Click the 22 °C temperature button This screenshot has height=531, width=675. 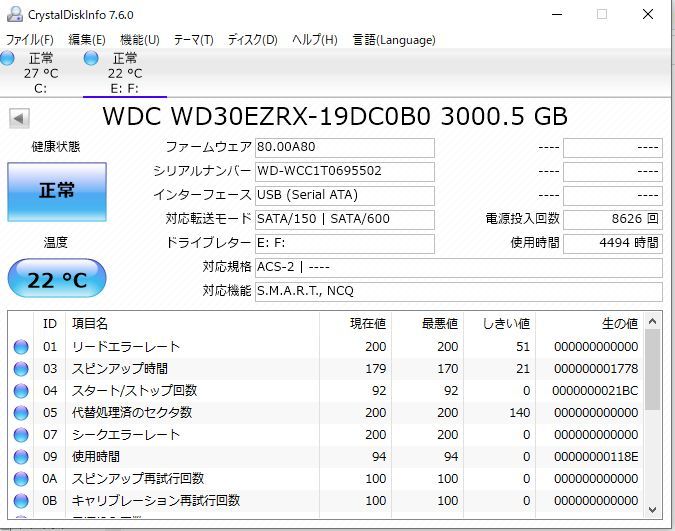pyautogui.click(x=57, y=279)
